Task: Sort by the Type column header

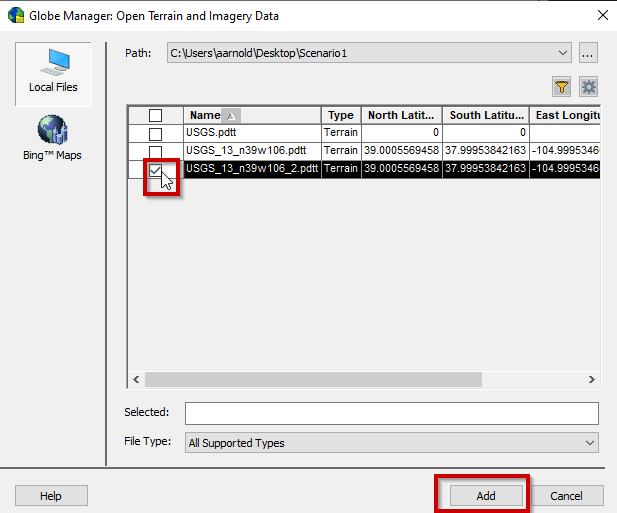Action: [x=340, y=116]
